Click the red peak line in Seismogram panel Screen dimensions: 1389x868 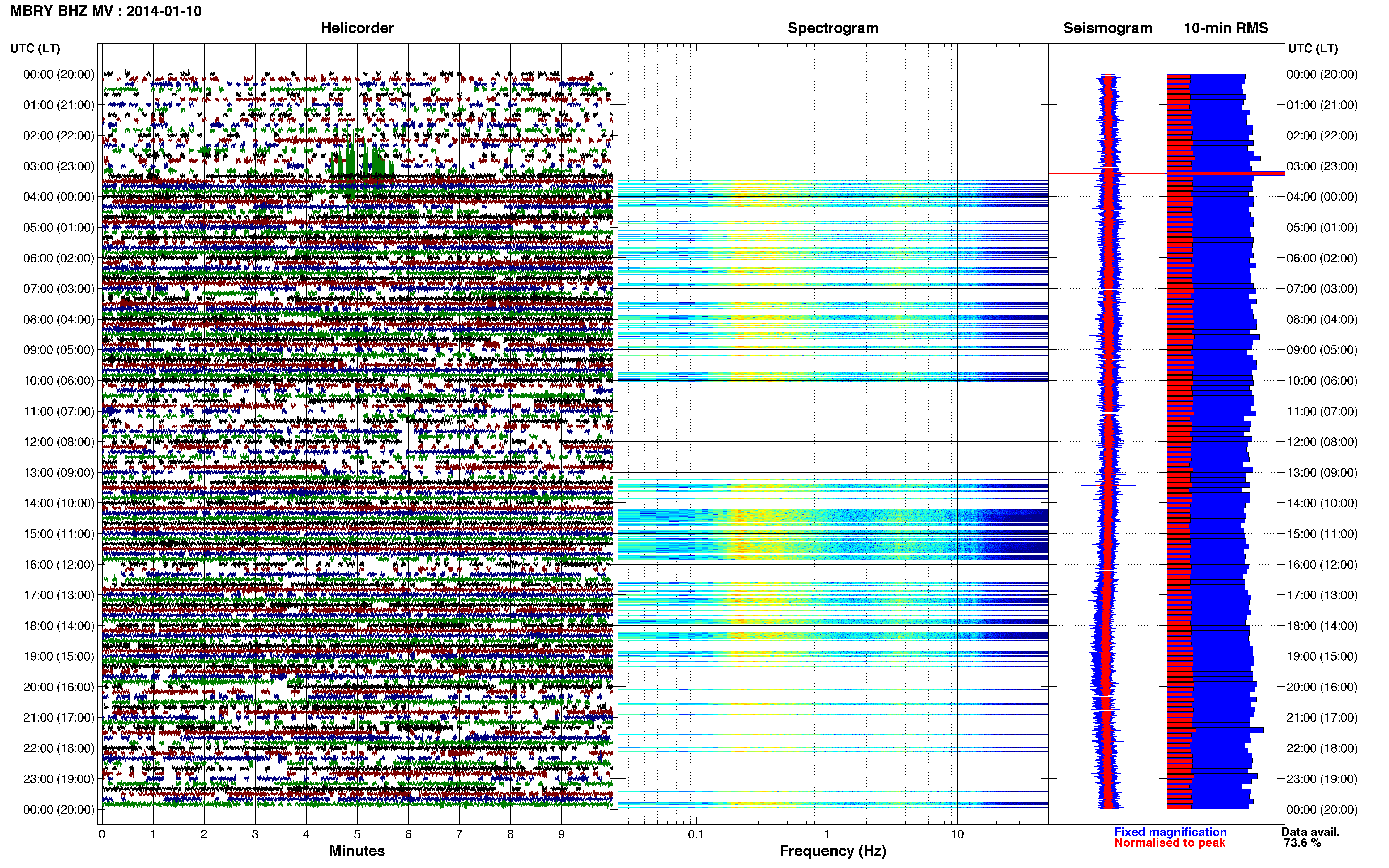(1107, 173)
